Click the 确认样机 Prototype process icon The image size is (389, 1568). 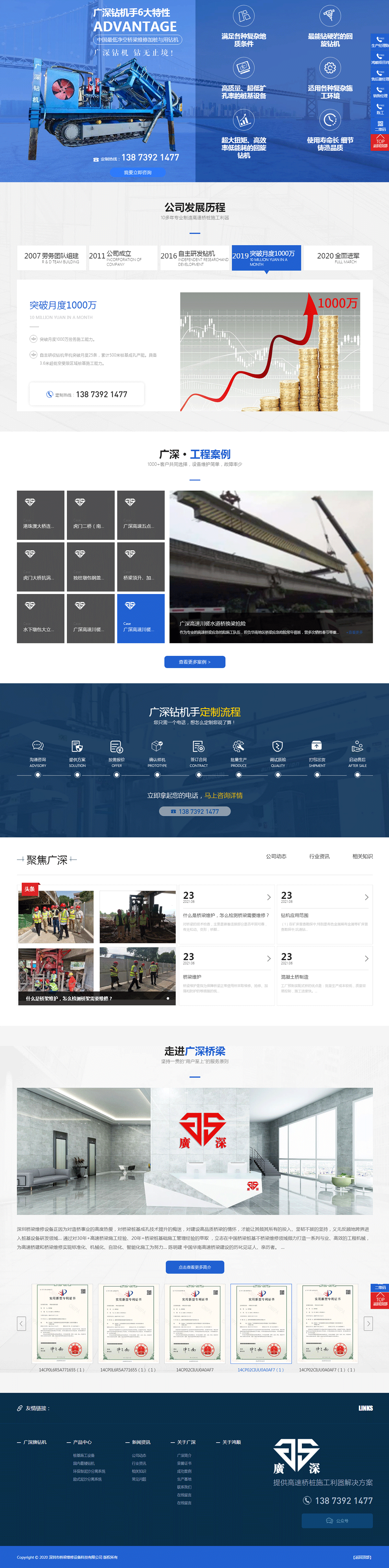(x=157, y=746)
